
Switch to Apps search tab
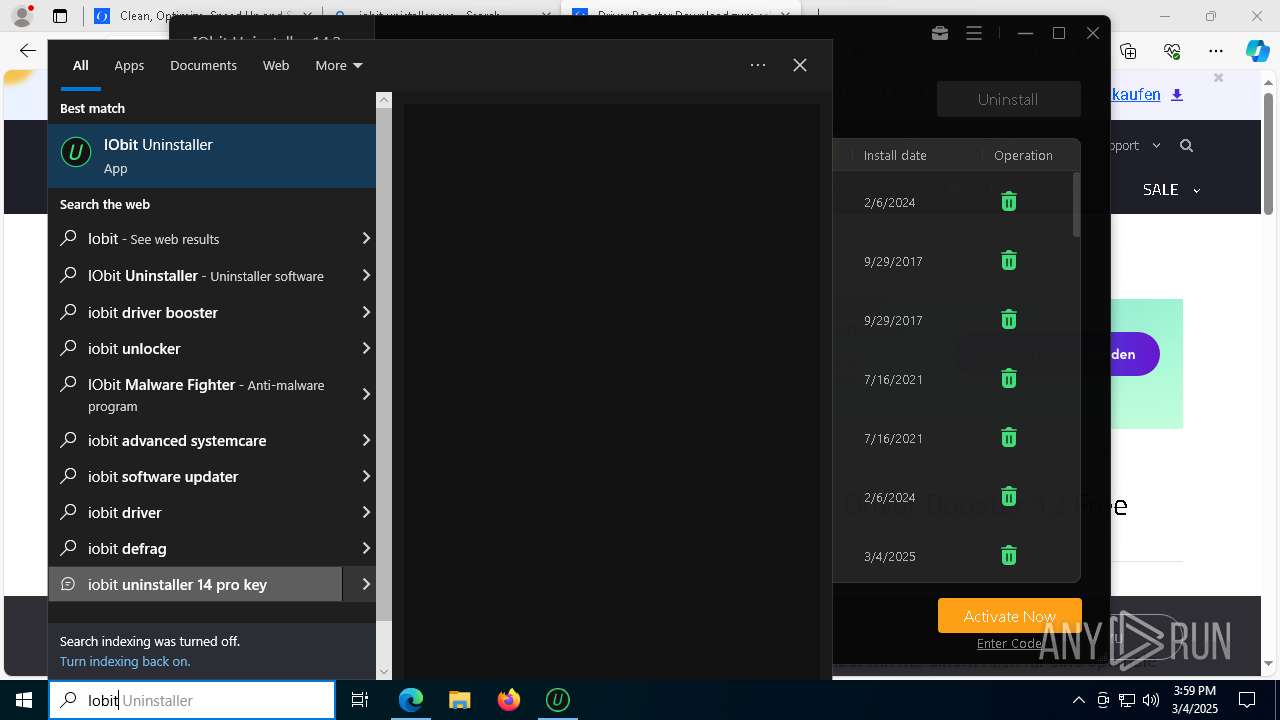click(129, 65)
